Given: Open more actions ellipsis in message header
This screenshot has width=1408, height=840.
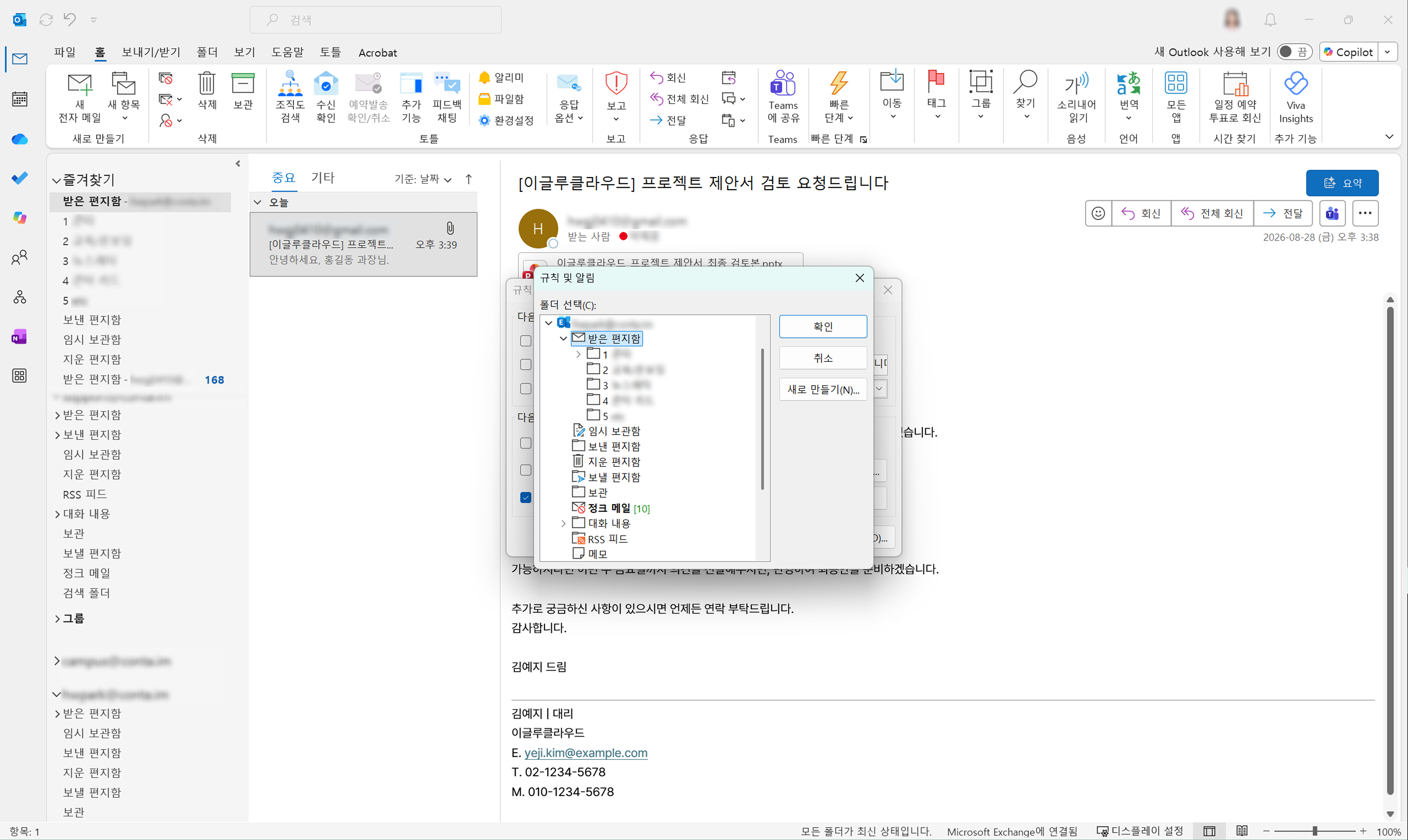Looking at the screenshot, I should point(1365,213).
